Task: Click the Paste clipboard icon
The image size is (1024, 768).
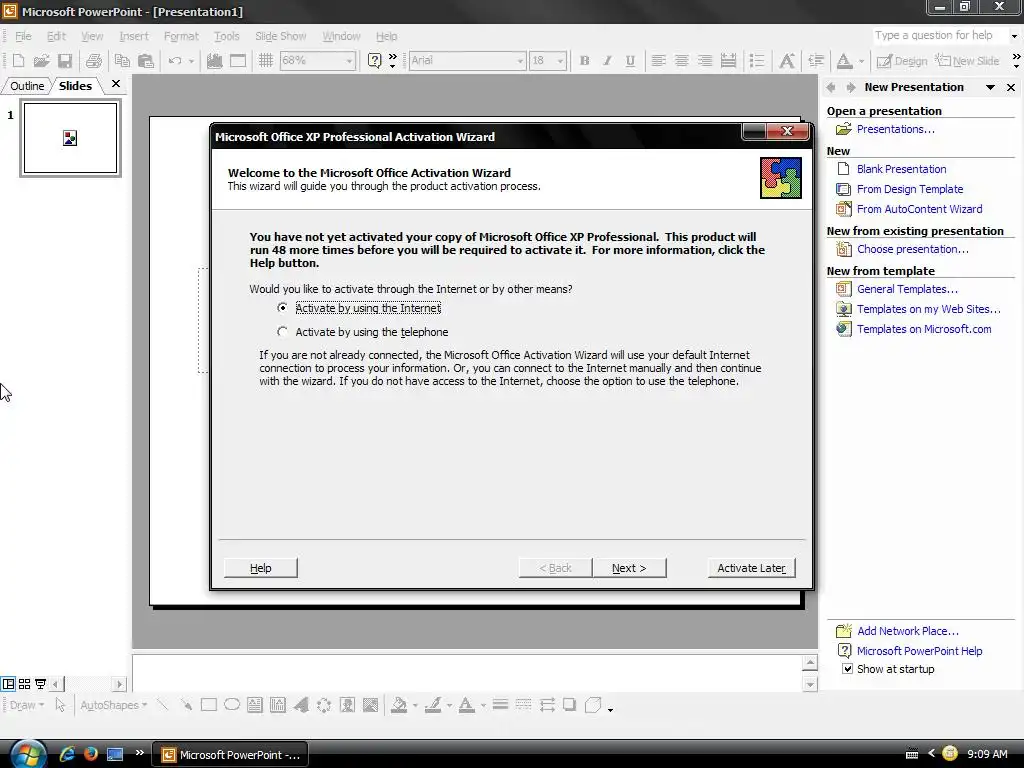Action: [146, 61]
